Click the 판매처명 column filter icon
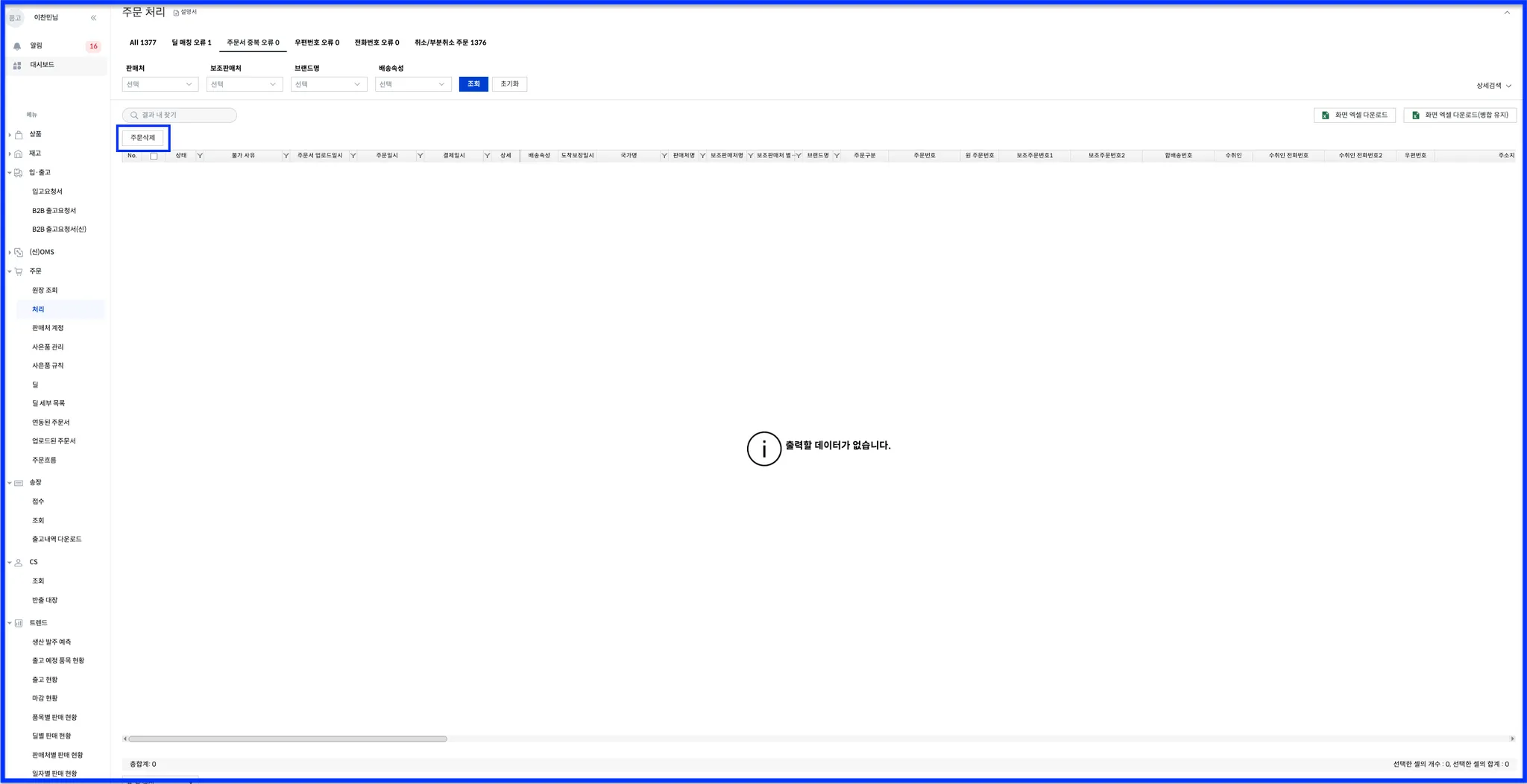This screenshot has width=1527, height=784. pyautogui.click(x=702, y=156)
